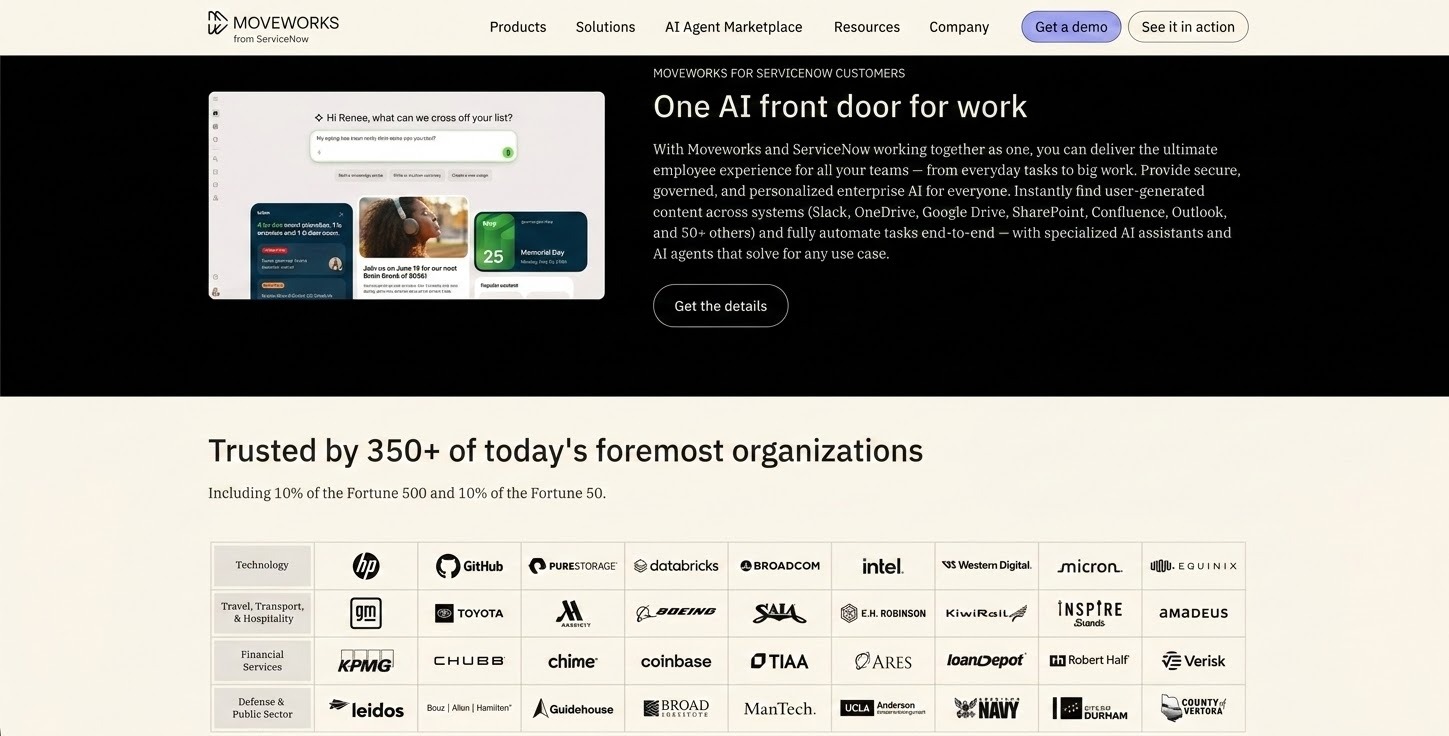This screenshot has height=736, width=1449.
Task: Open the AI assistant preview image
Action: 406,195
